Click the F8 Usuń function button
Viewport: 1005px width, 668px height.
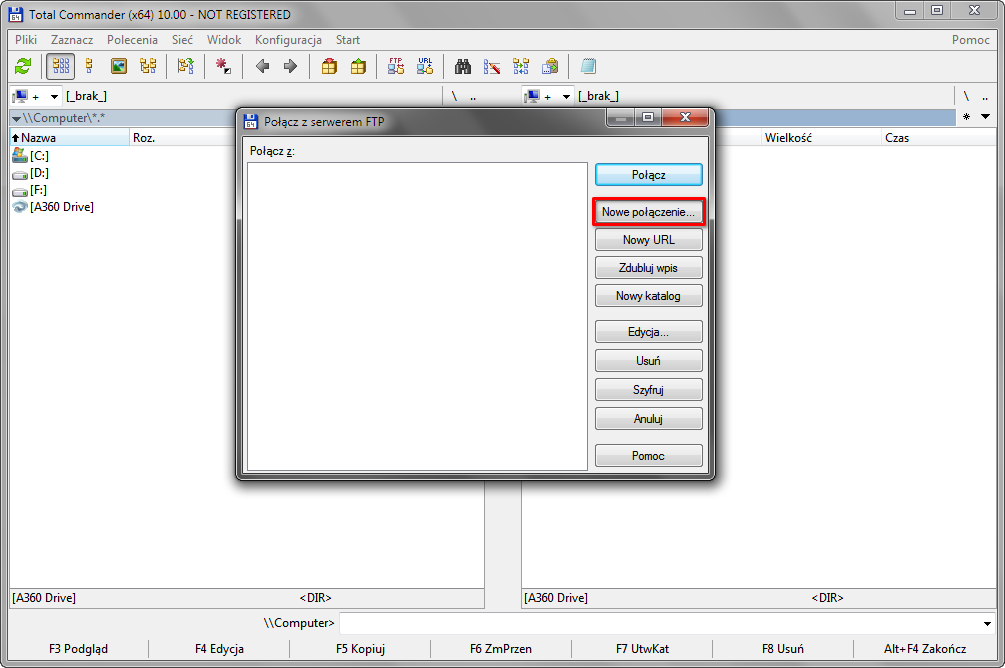783,649
